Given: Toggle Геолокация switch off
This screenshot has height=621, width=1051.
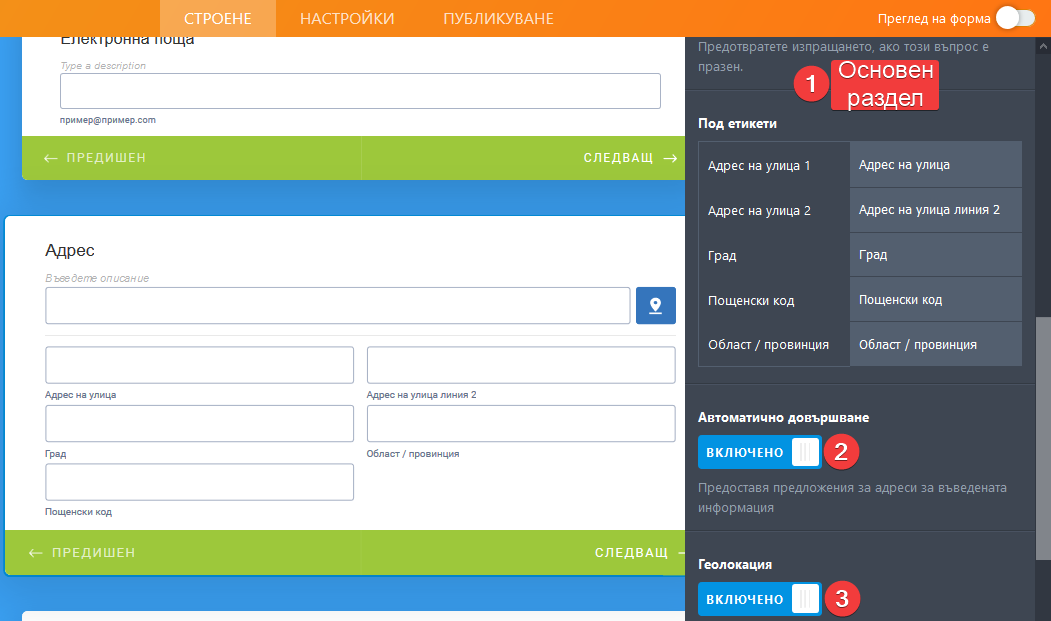Looking at the screenshot, I should click(759, 599).
